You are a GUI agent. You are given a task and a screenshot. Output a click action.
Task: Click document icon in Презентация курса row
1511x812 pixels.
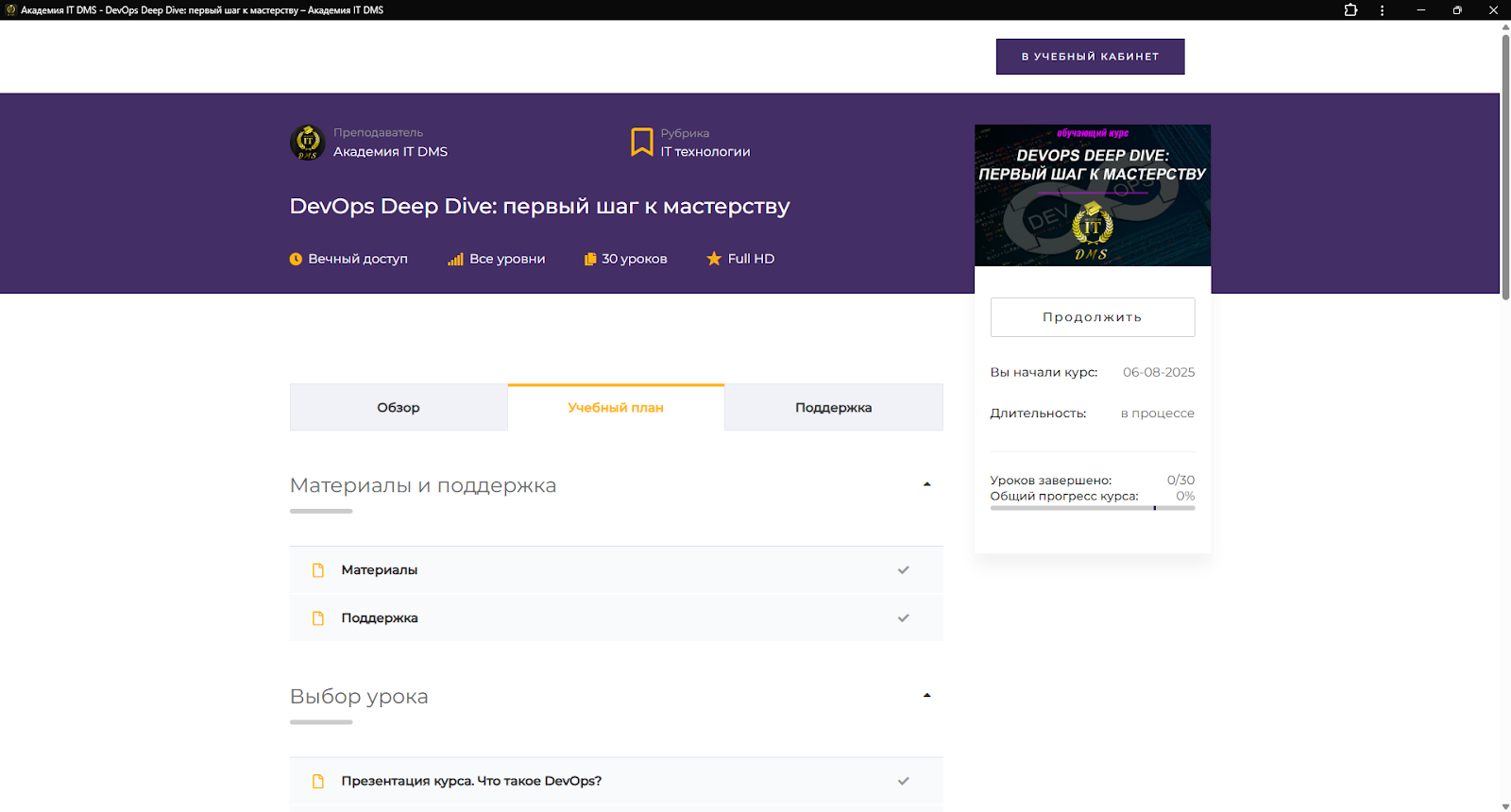pos(318,781)
